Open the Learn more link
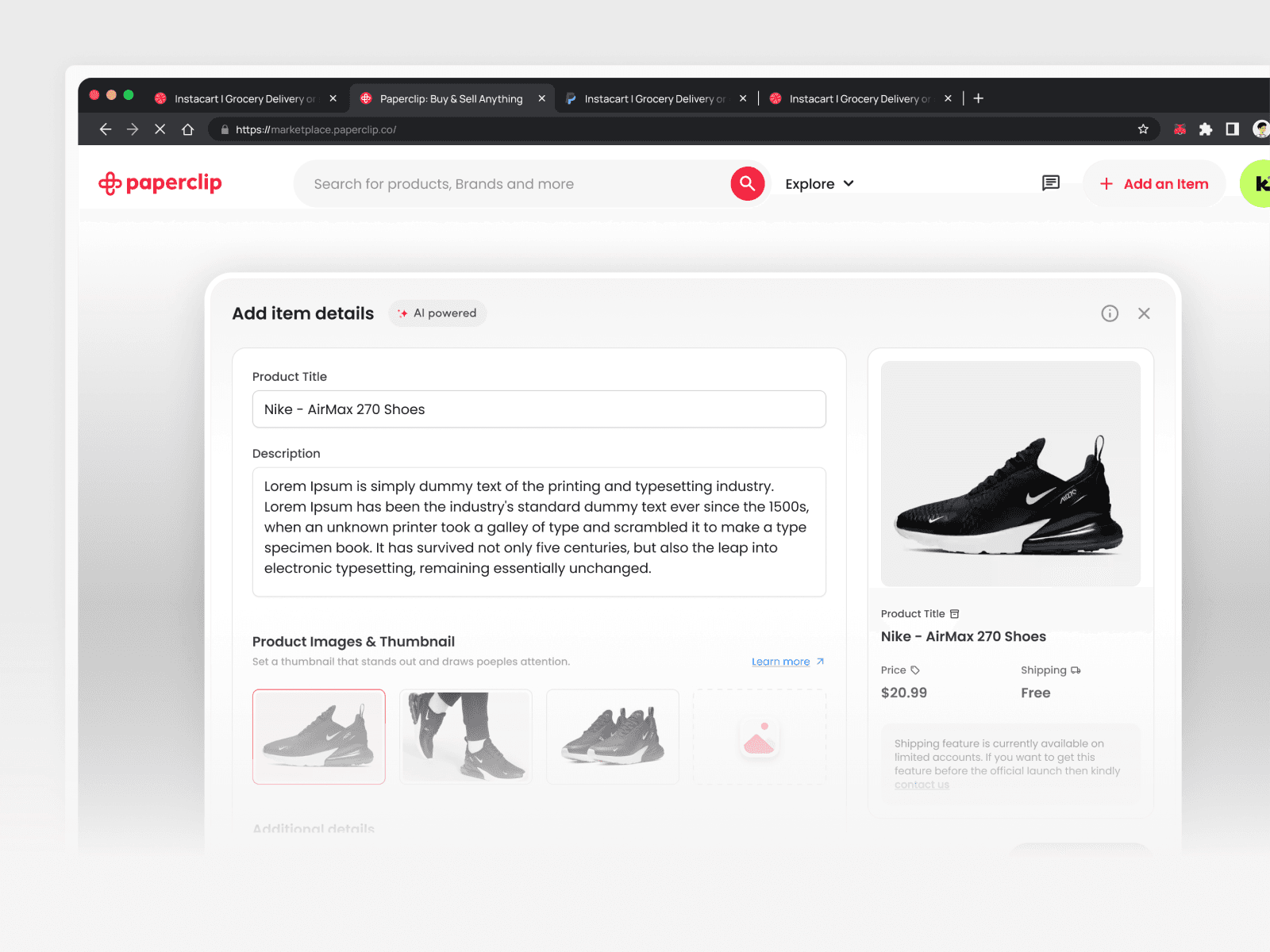This screenshot has width=1270, height=952. 787,662
